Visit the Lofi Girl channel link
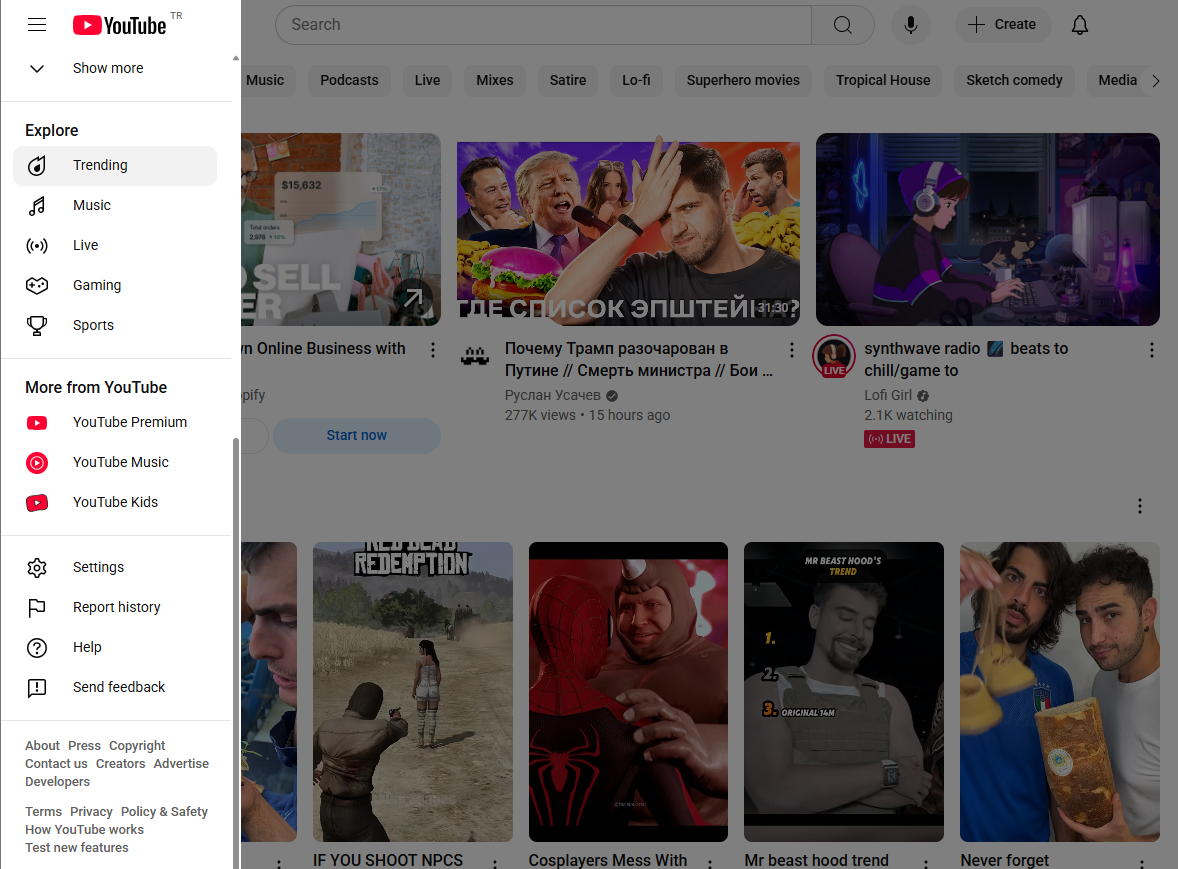 tap(886, 395)
